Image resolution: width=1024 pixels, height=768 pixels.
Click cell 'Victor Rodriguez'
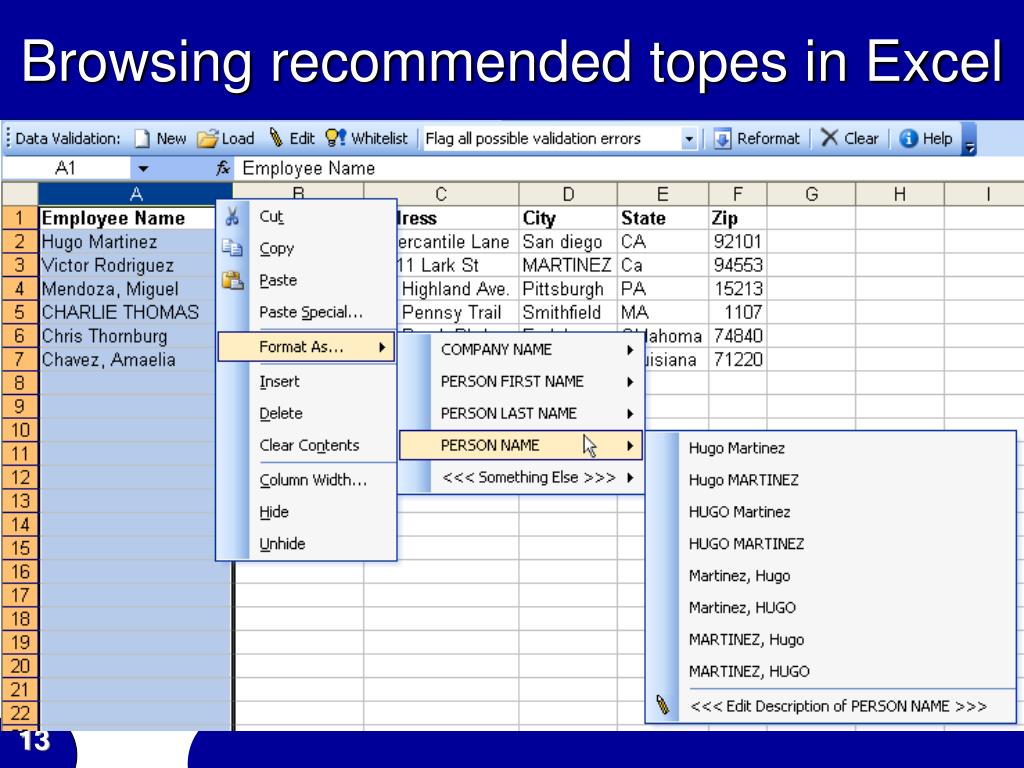coord(128,265)
